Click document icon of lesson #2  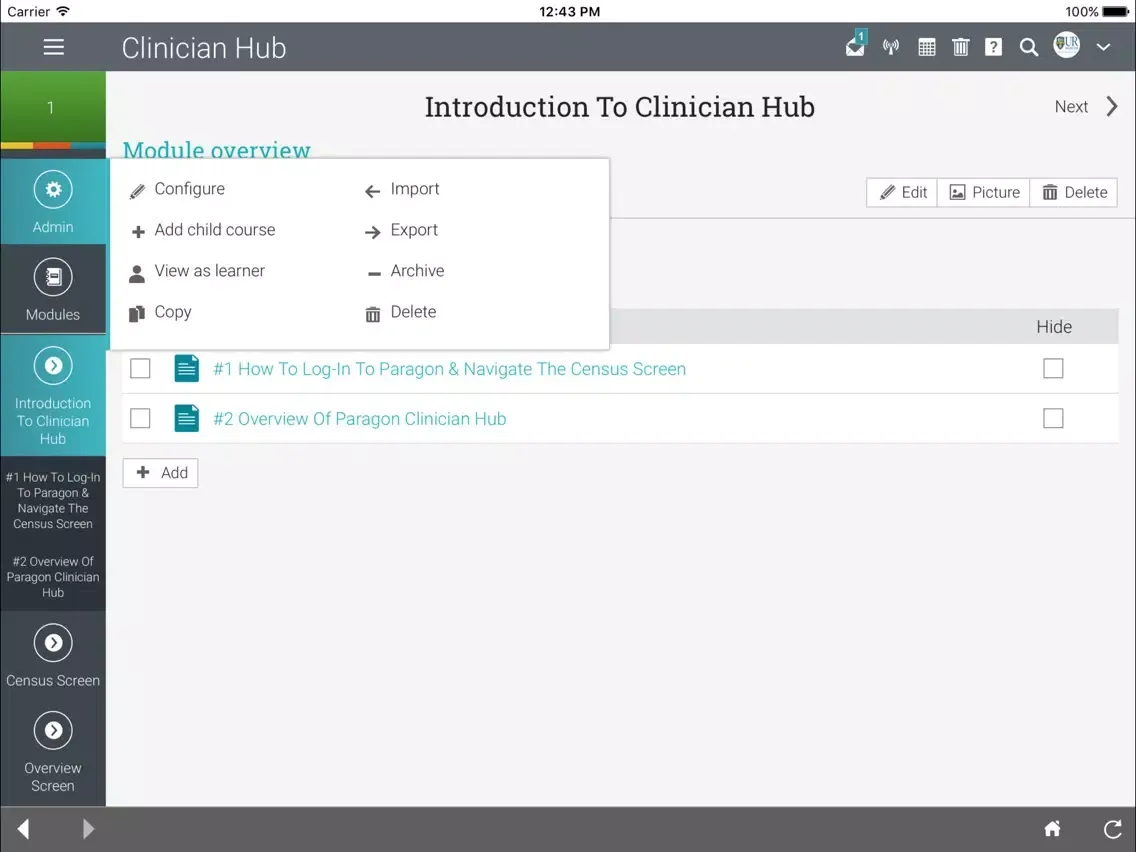click(186, 418)
